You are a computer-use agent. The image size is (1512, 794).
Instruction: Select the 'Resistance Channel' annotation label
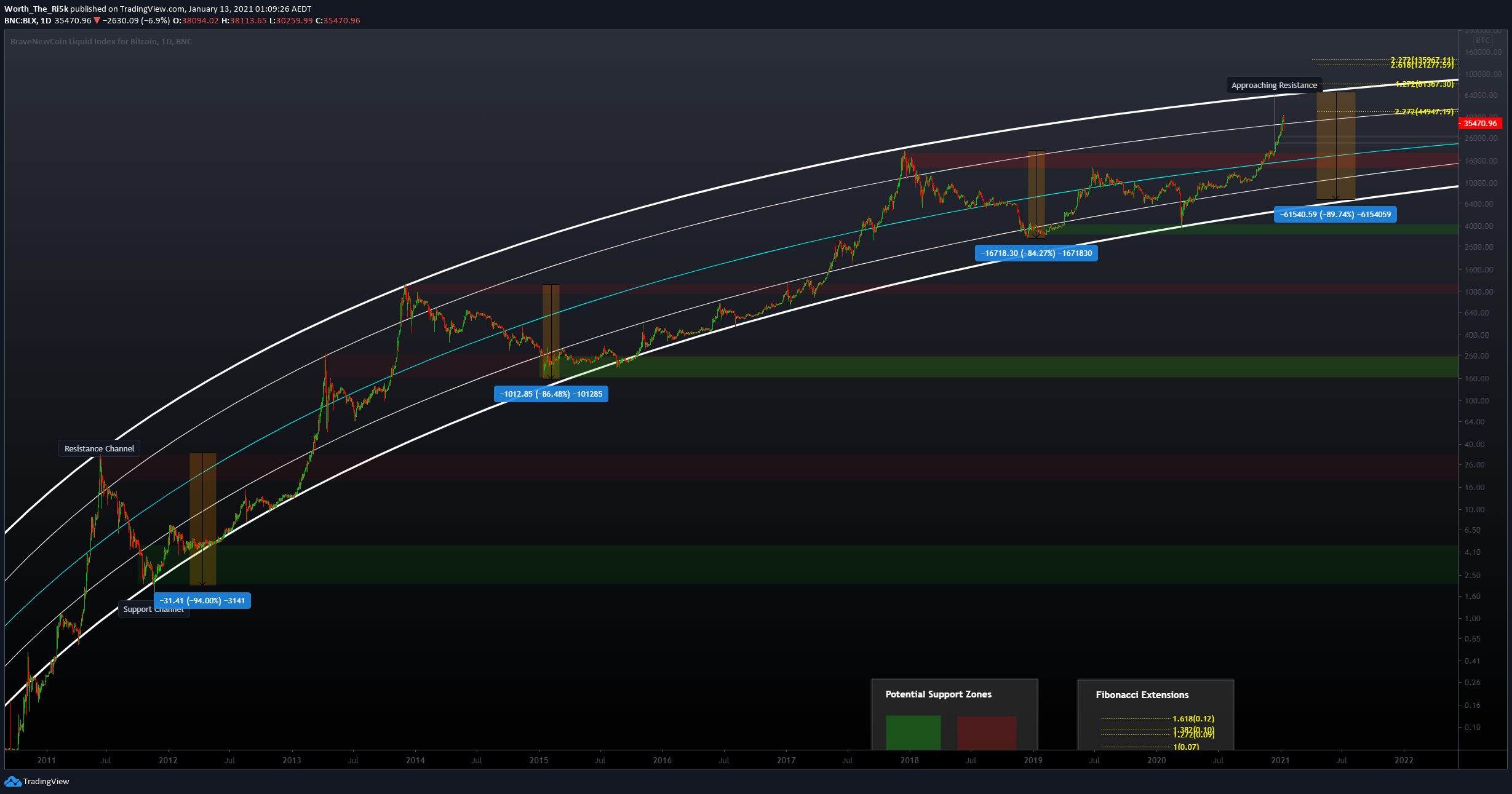click(x=99, y=449)
